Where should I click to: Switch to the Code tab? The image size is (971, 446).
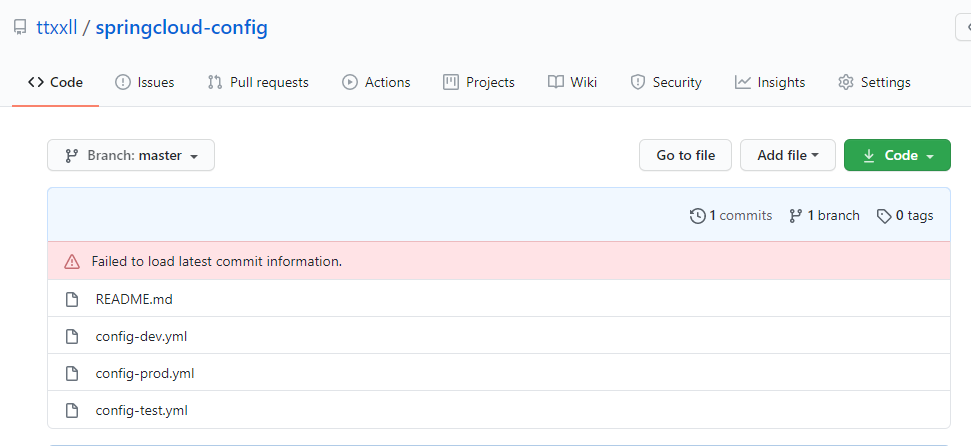tap(55, 82)
